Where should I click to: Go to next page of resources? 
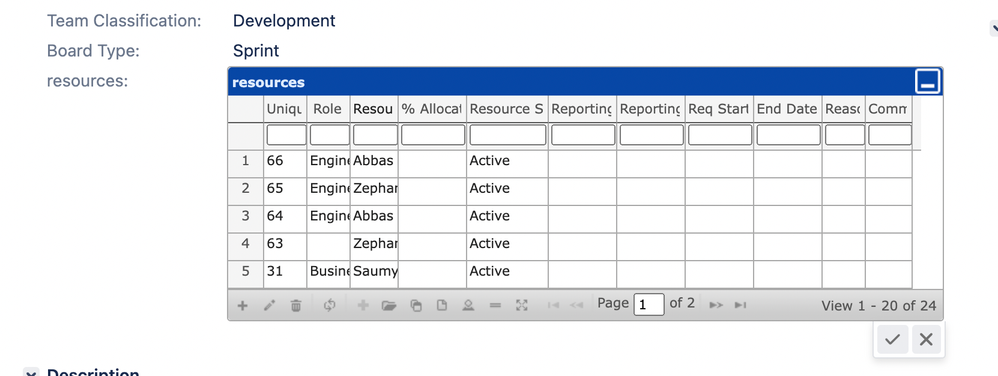(717, 305)
